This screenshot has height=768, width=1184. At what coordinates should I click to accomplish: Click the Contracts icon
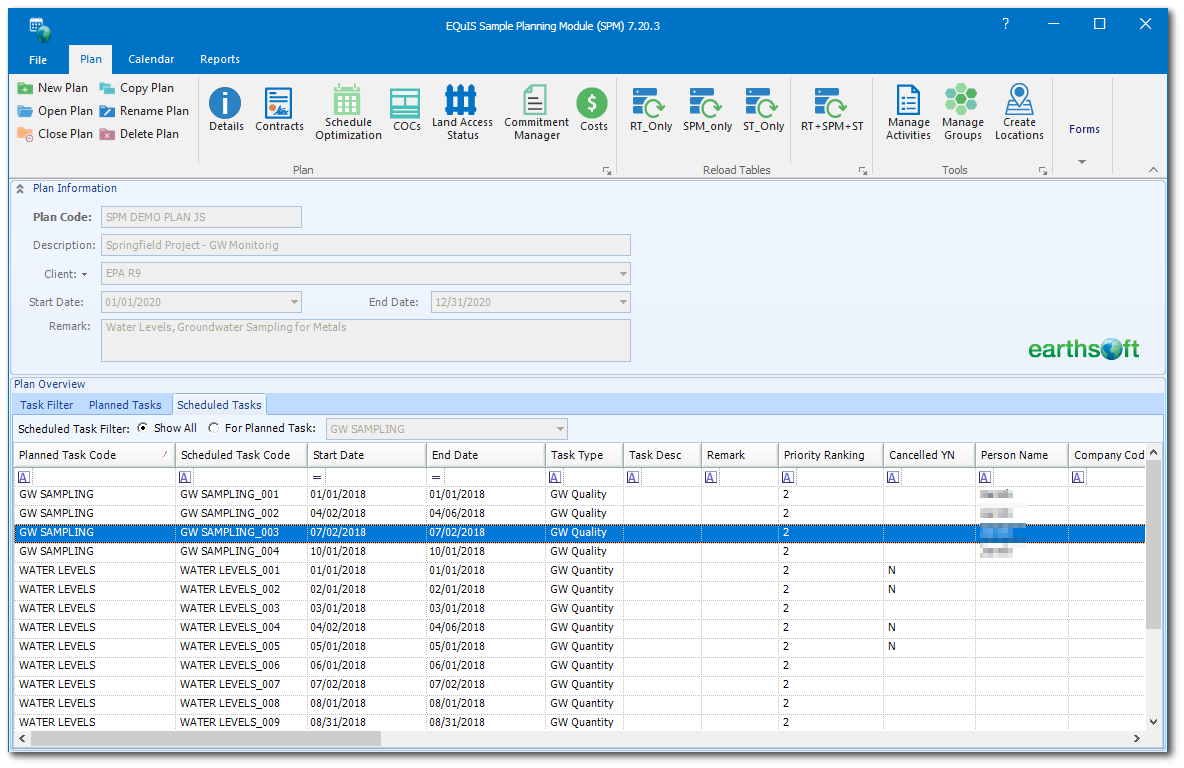tap(279, 110)
